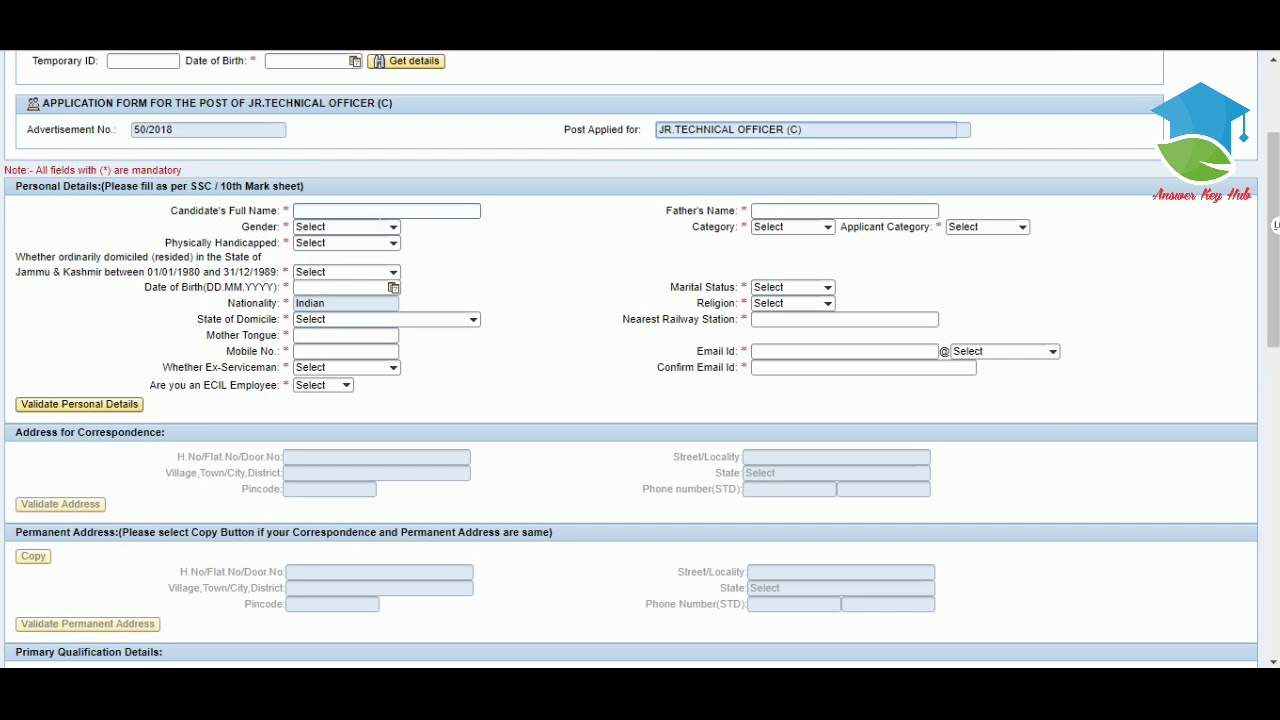
Task: Open the email domain dropdown after @
Action: (x=1004, y=352)
